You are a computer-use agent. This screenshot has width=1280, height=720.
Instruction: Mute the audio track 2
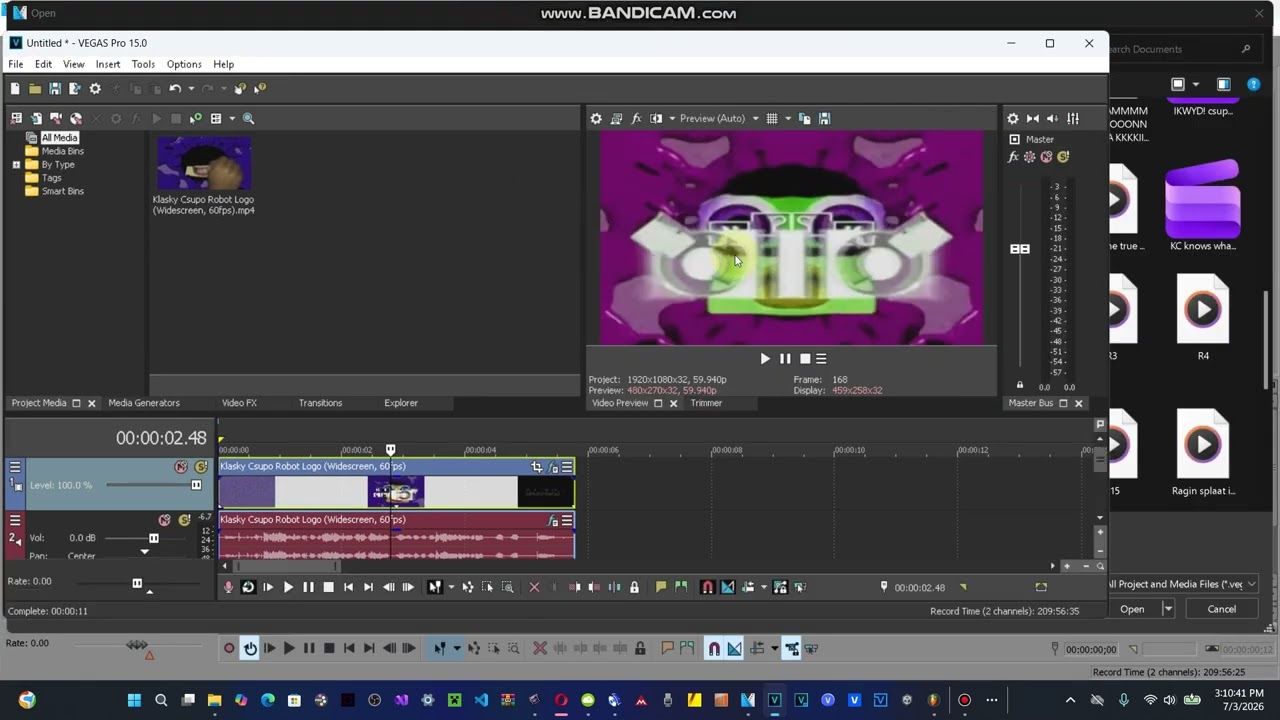click(x=164, y=520)
